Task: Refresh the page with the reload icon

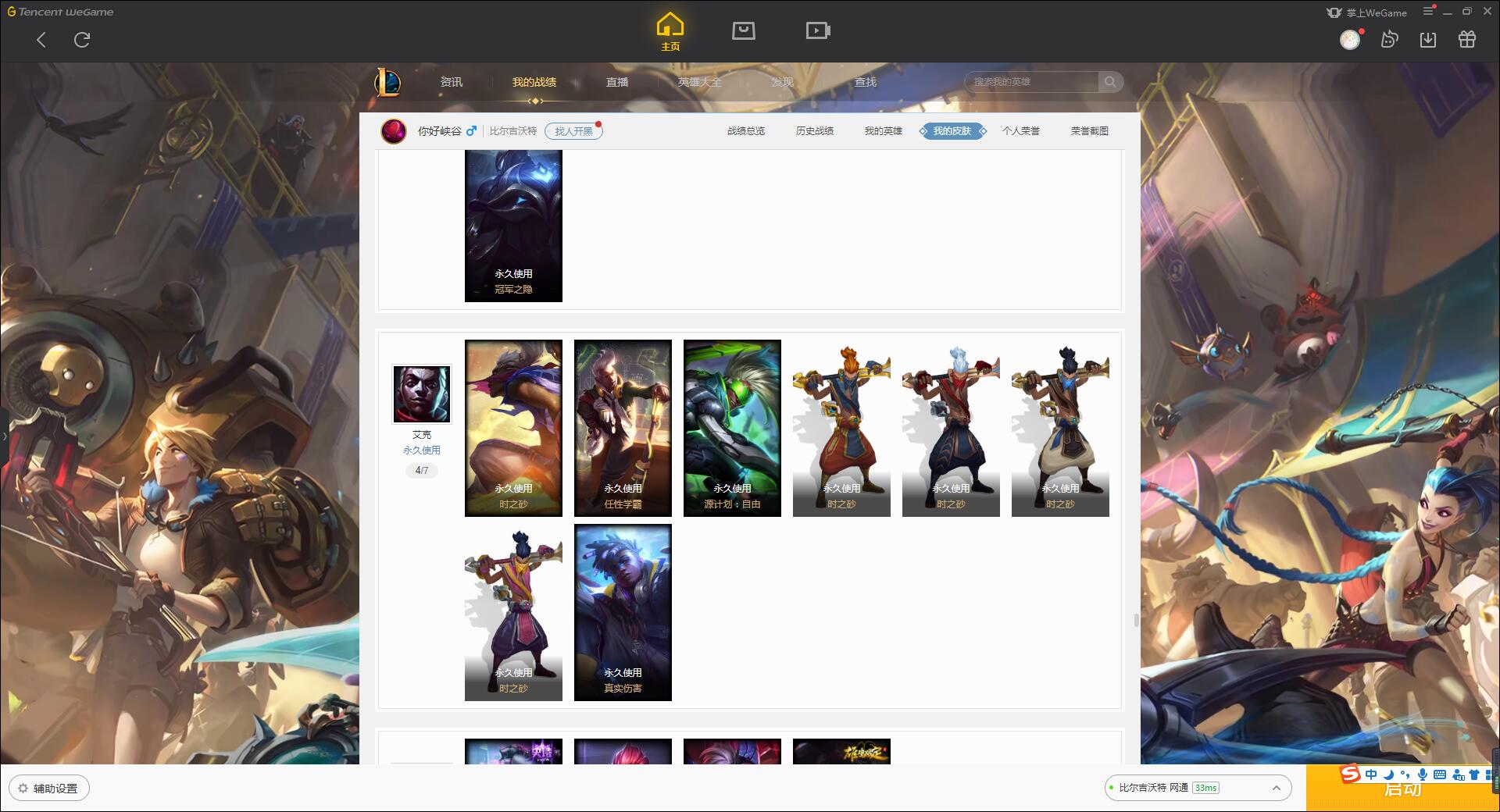Action: 82,40
